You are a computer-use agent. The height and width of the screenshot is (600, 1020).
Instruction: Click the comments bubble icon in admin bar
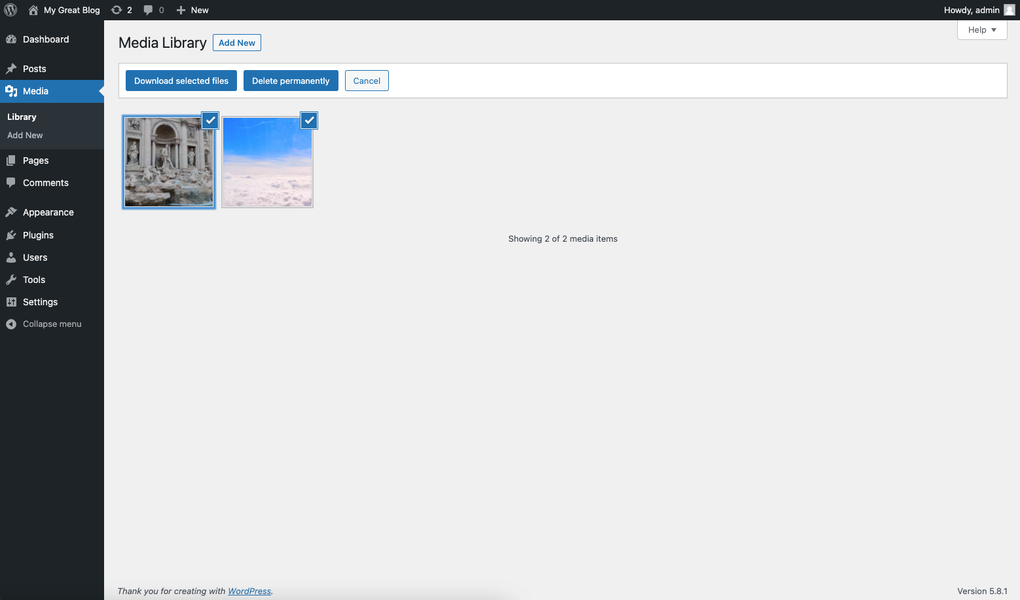click(150, 10)
